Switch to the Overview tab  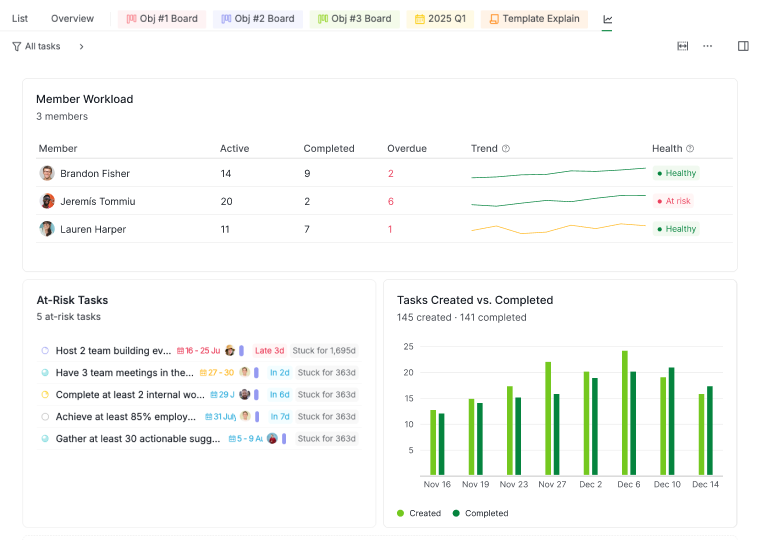click(72, 19)
